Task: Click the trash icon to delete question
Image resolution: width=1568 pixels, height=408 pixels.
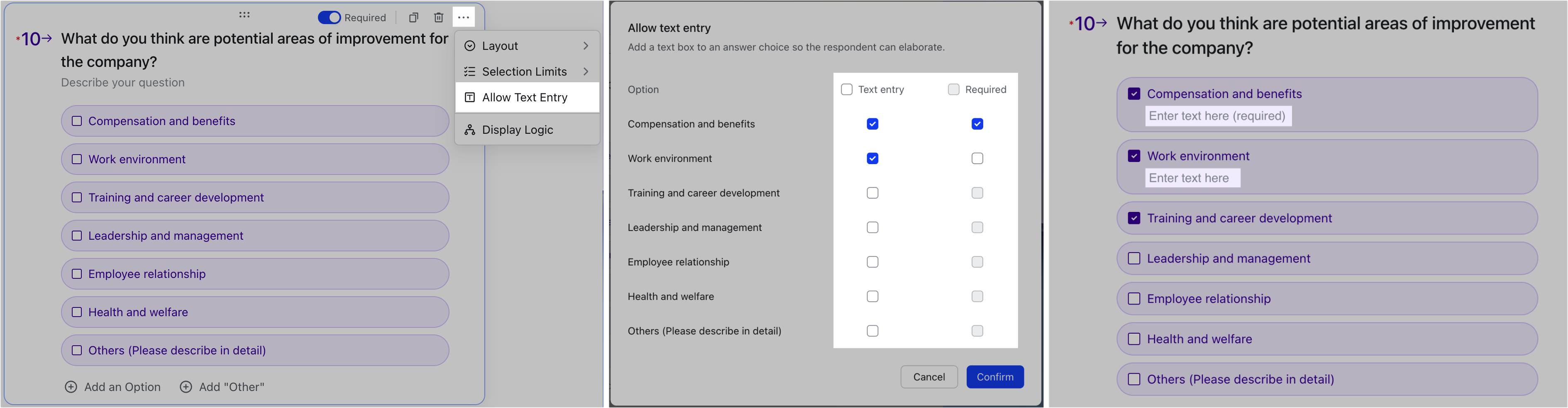Action: click(439, 17)
